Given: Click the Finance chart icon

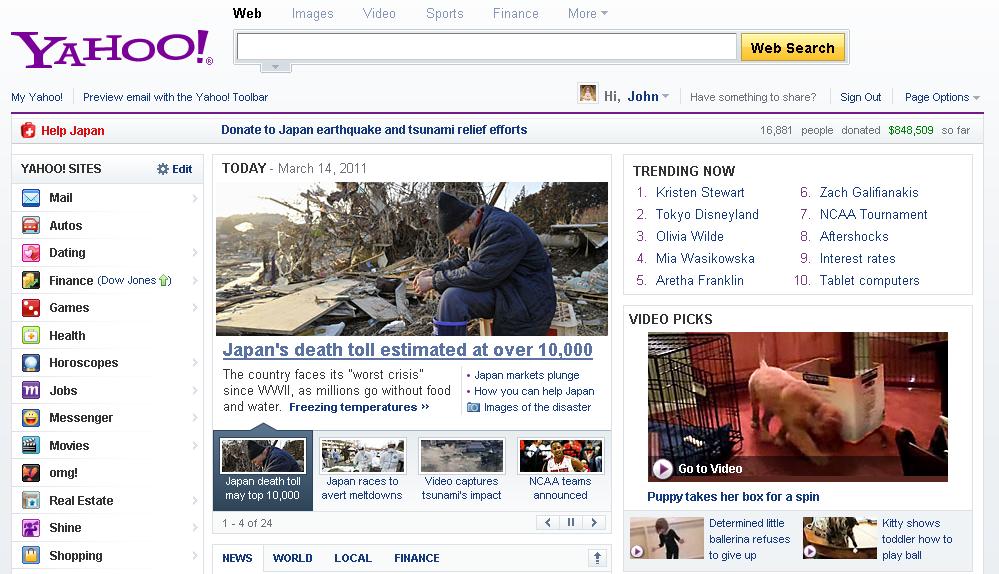Looking at the screenshot, I should 31,280.
